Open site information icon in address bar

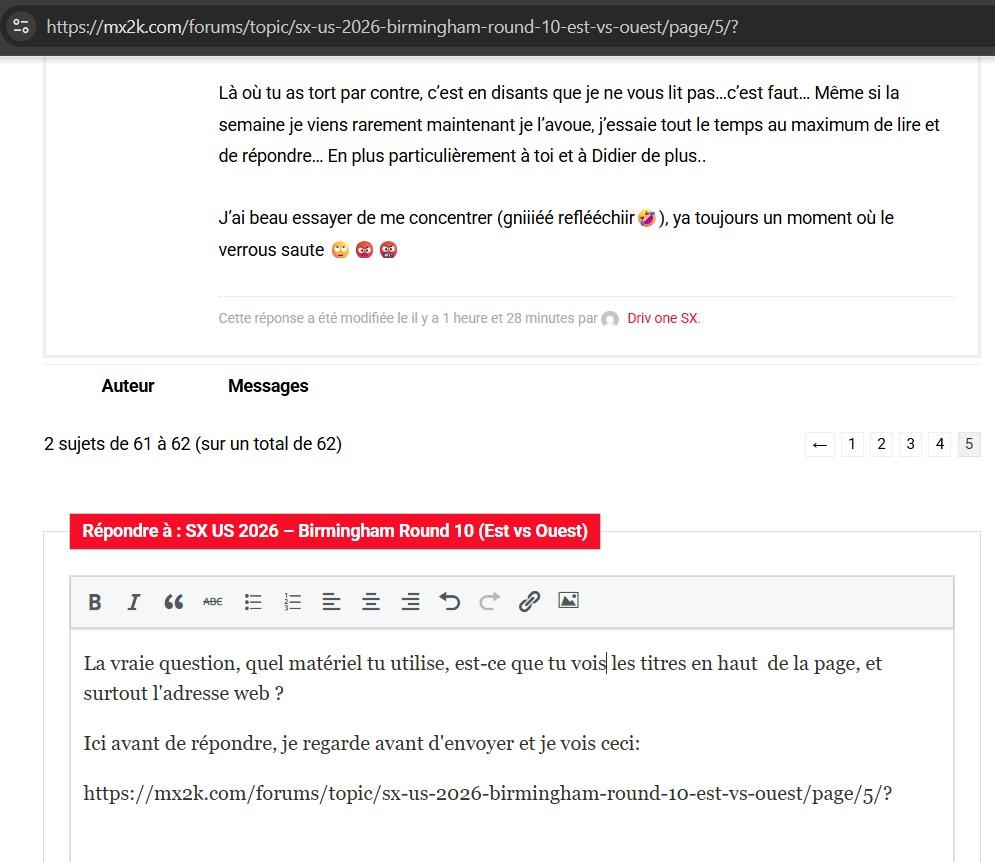21,27
